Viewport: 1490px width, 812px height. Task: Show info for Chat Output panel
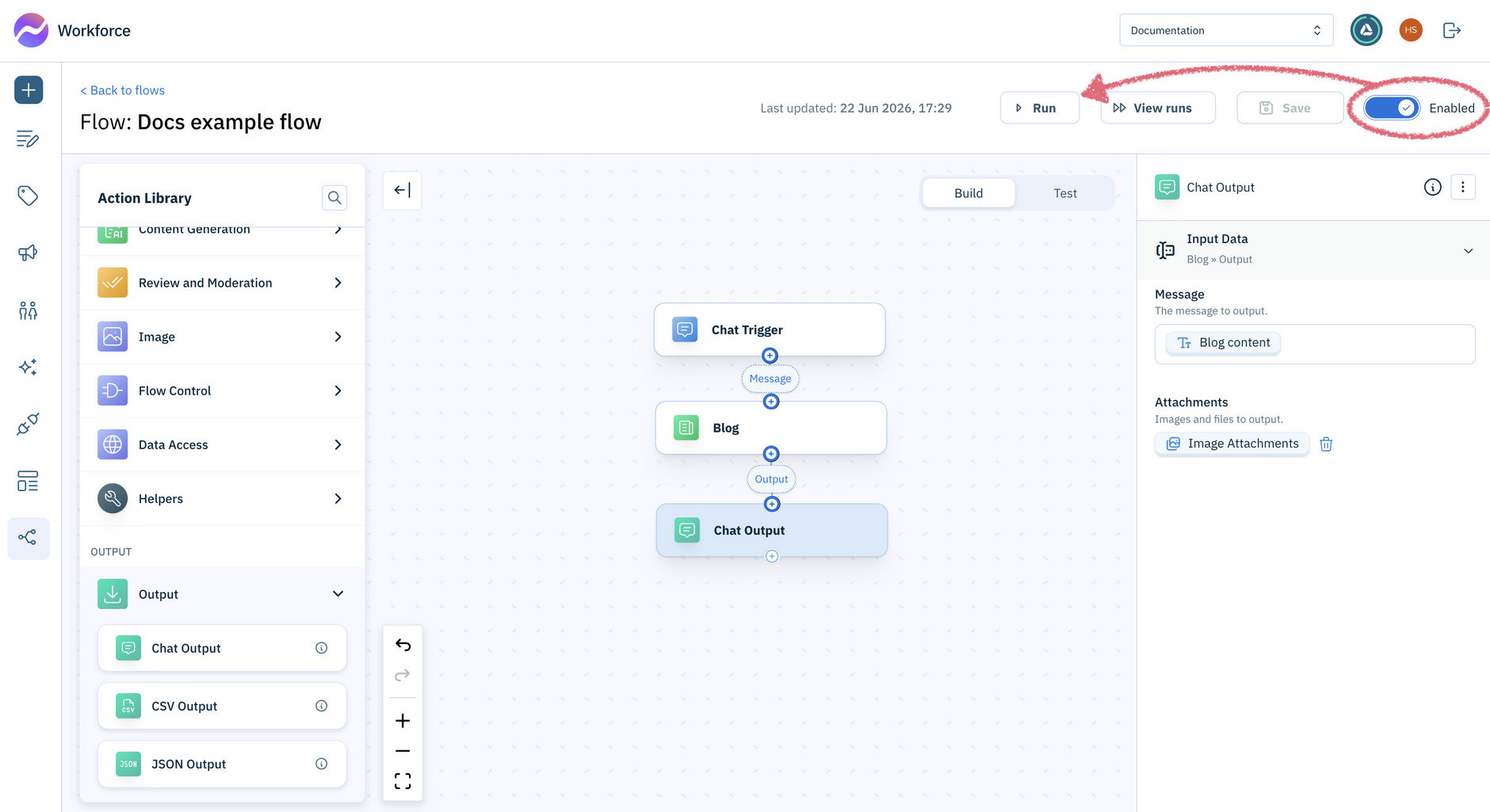pyautogui.click(x=1432, y=187)
